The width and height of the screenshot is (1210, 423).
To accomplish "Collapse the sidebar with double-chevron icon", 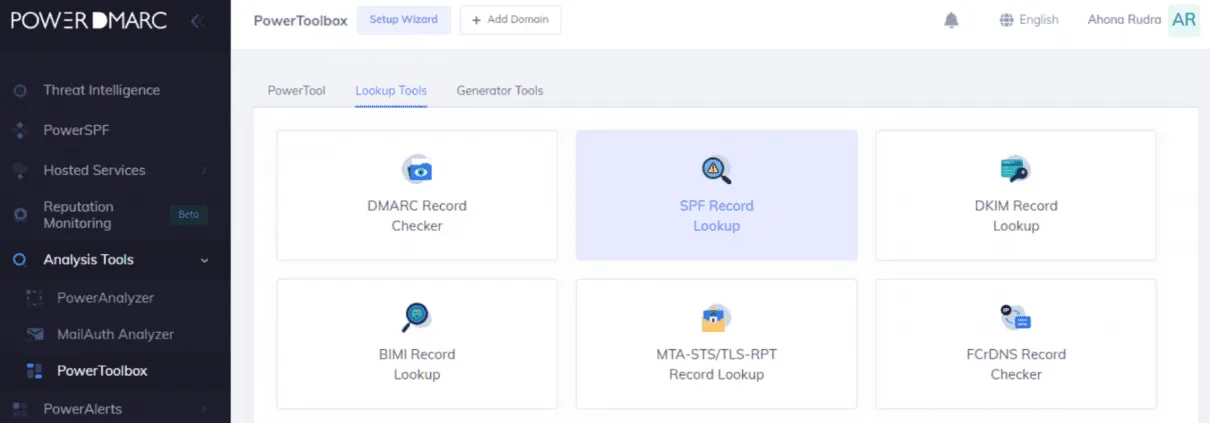I will [x=197, y=21].
